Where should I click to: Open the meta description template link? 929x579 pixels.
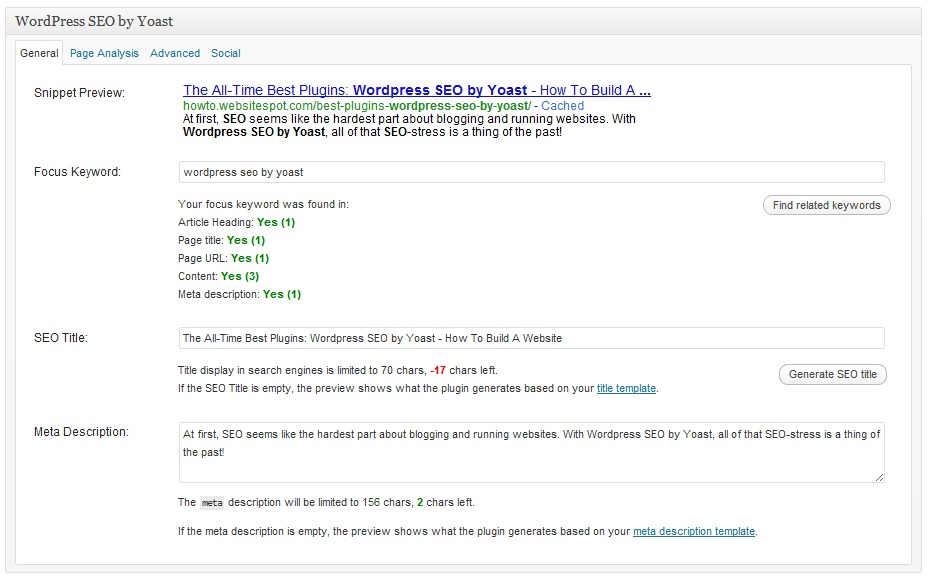pos(694,531)
